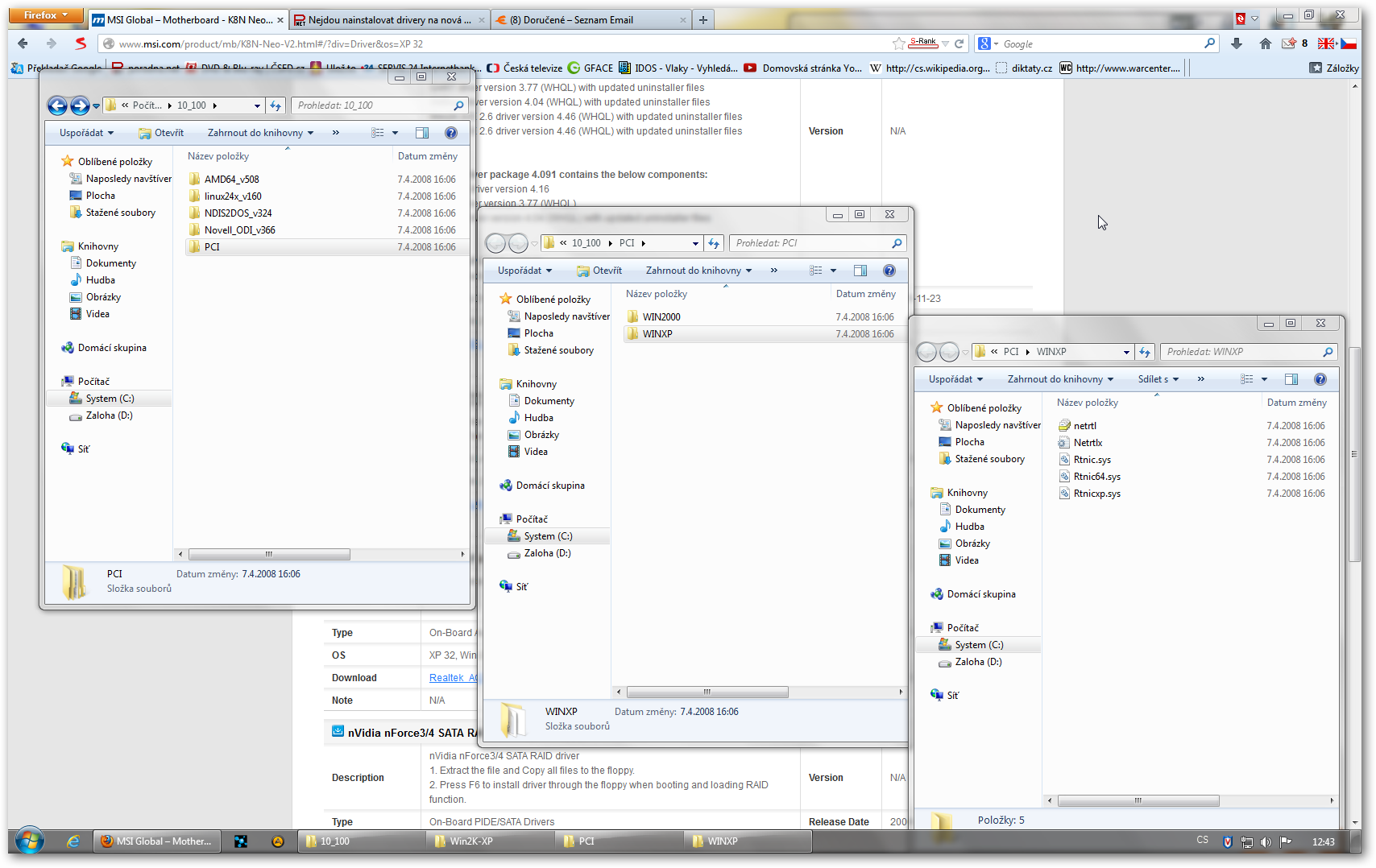Open WINXP taskbar window button
Image resolution: width=1376 pixels, height=868 pixels.
[x=747, y=841]
